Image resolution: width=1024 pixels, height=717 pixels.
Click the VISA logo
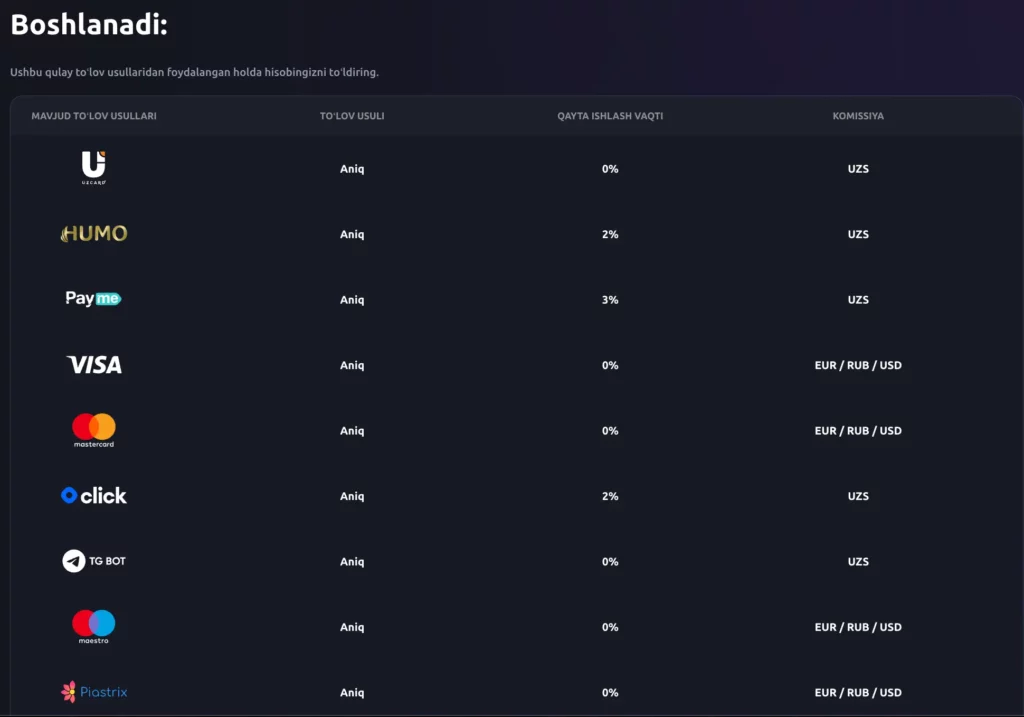[x=94, y=365]
